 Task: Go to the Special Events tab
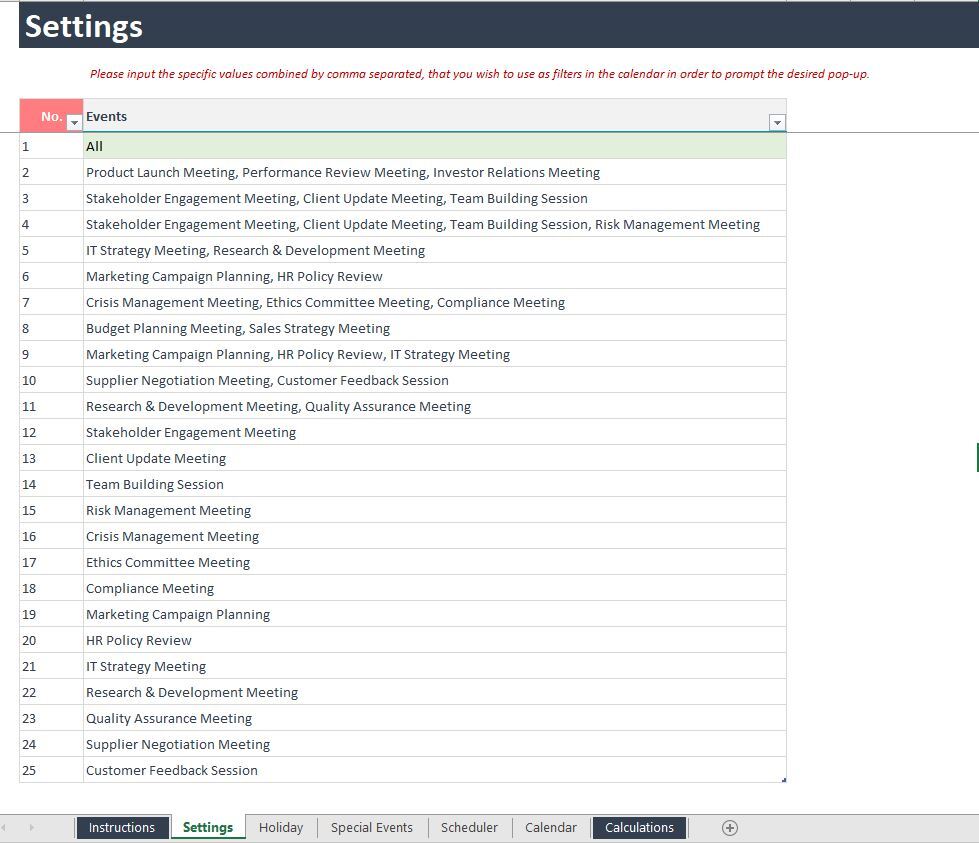pos(372,828)
